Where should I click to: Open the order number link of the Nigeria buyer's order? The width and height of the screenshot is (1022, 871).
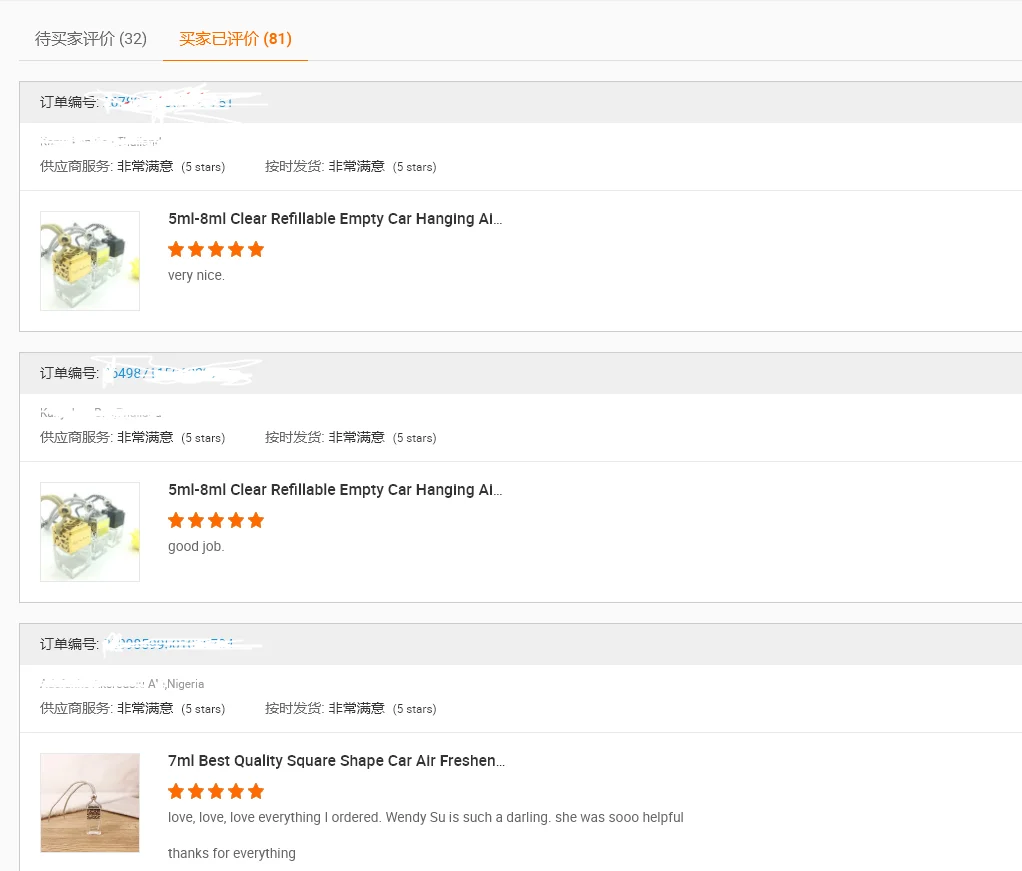coord(170,644)
